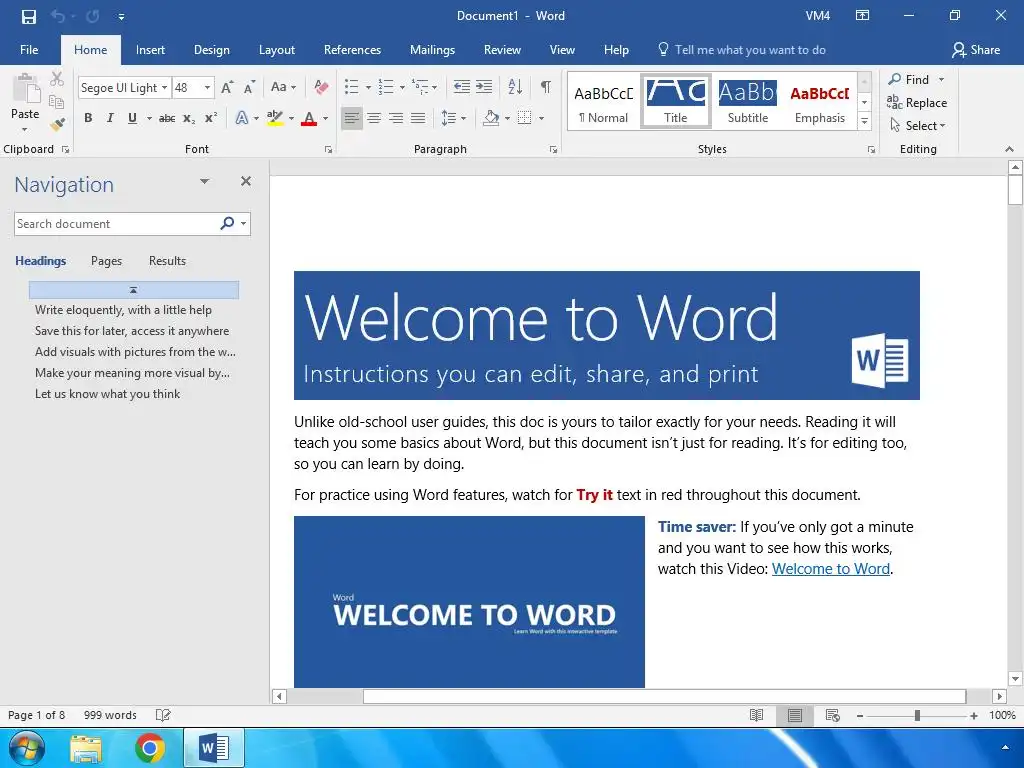The height and width of the screenshot is (768, 1024).
Task: Clear all formatting eraser icon
Action: coord(321,87)
